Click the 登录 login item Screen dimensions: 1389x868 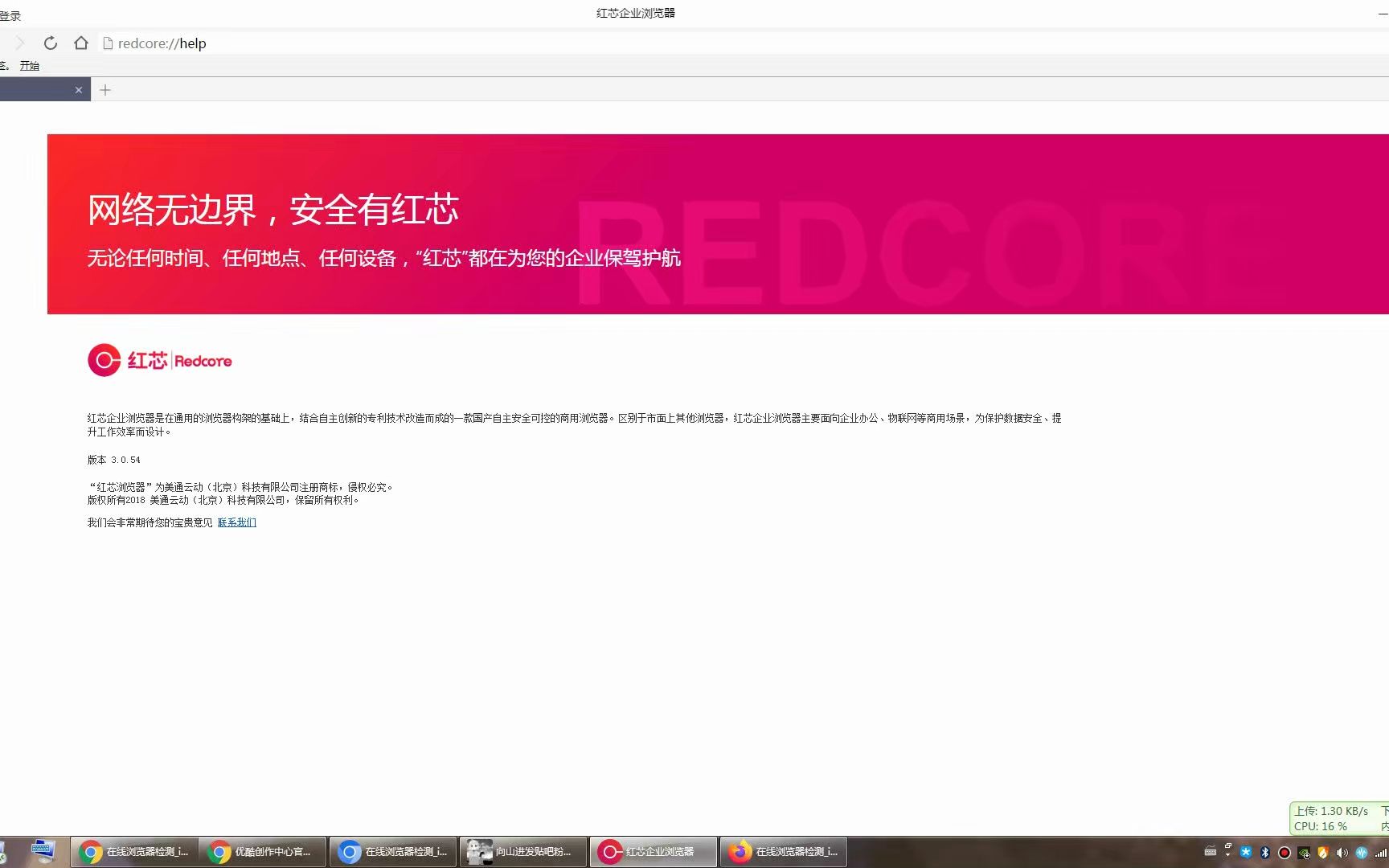tap(10, 15)
